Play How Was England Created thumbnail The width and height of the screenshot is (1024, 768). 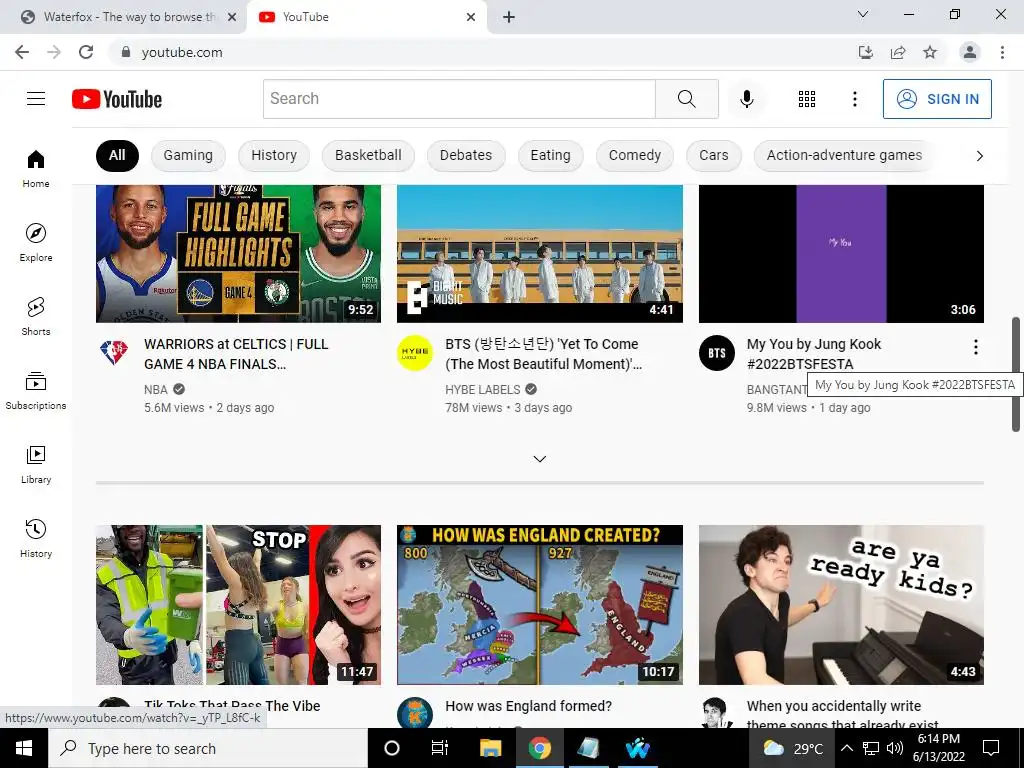pos(540,605)
